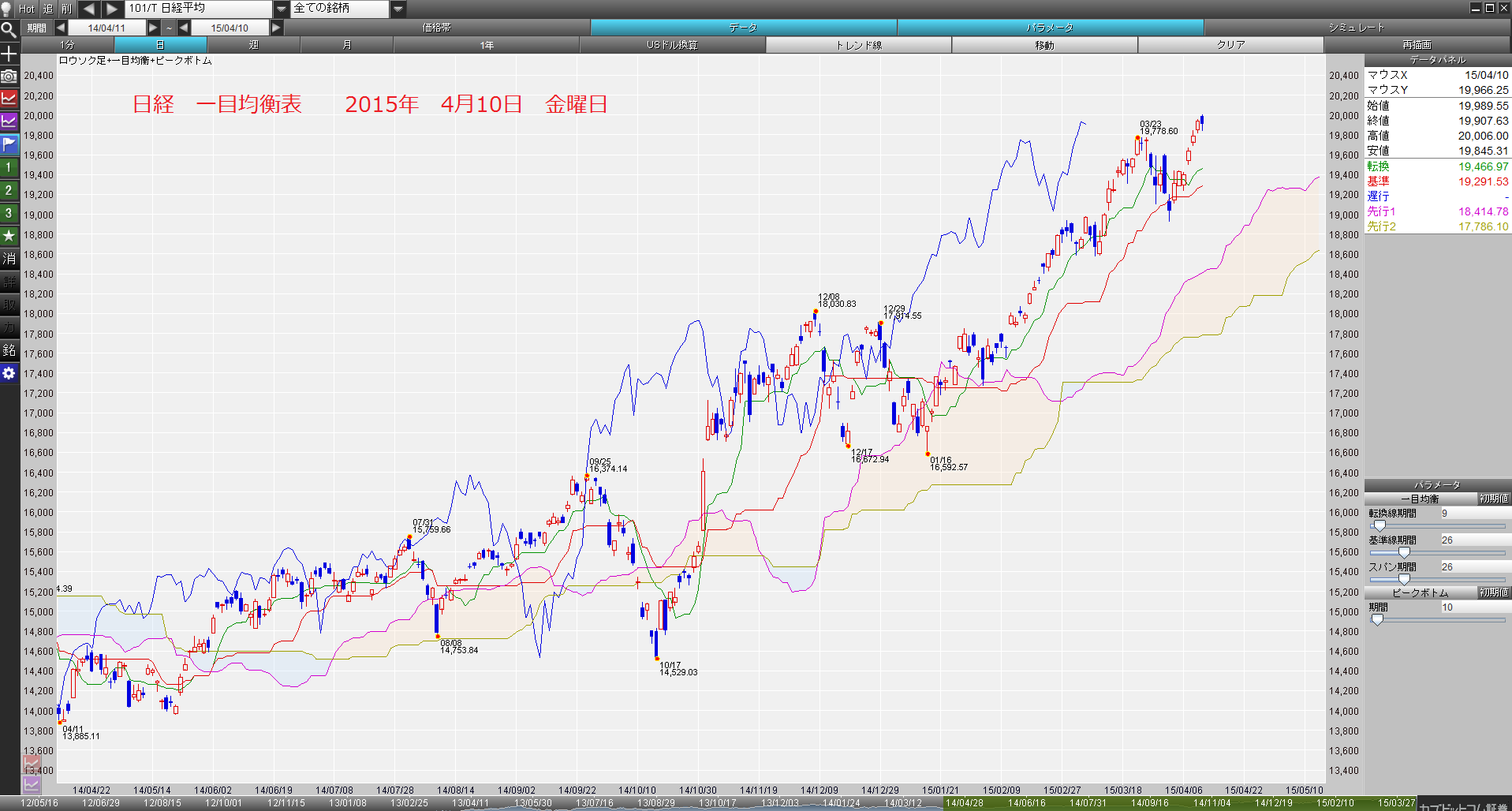Click the 期間 period button
This screenshot has width=1512, height=811.
(37, 28)
